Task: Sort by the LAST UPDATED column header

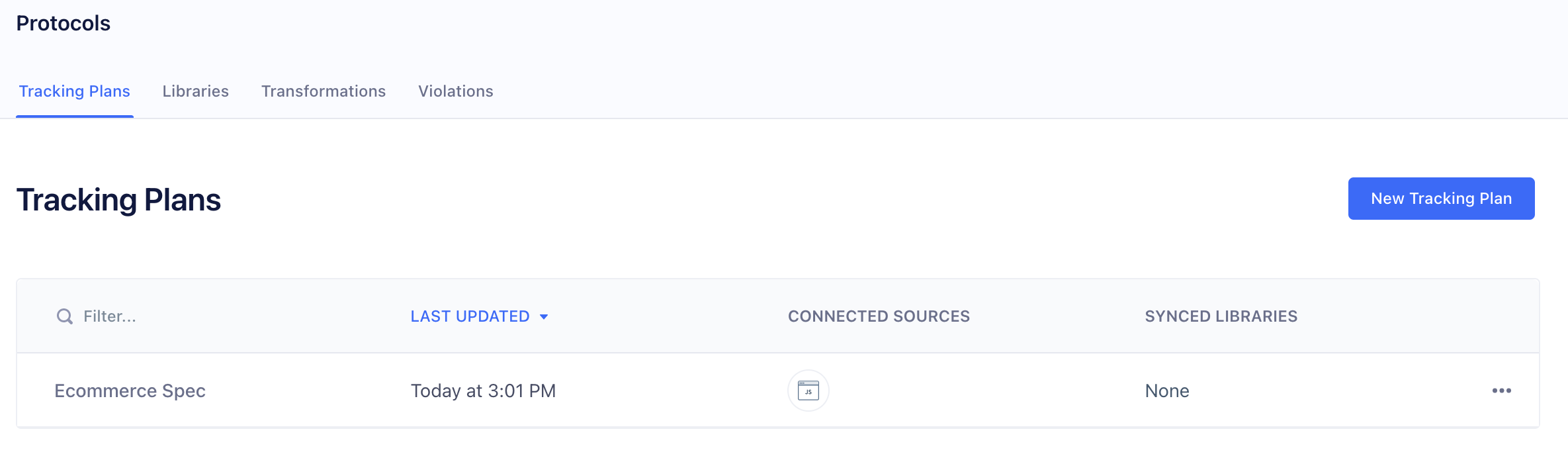Action: pyautogui.click(x=470, y=316)
